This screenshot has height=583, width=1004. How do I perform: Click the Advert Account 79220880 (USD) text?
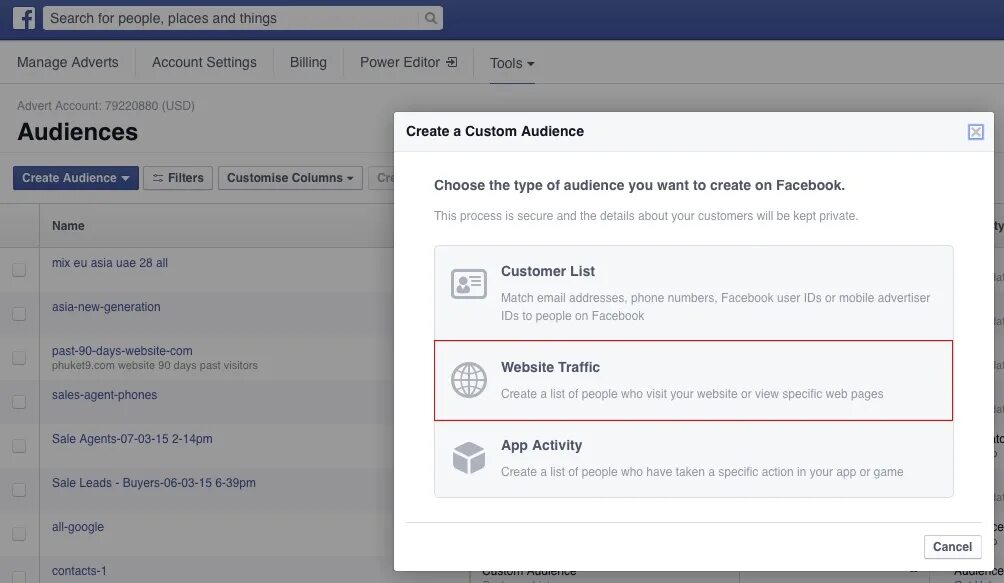point(106,106)
